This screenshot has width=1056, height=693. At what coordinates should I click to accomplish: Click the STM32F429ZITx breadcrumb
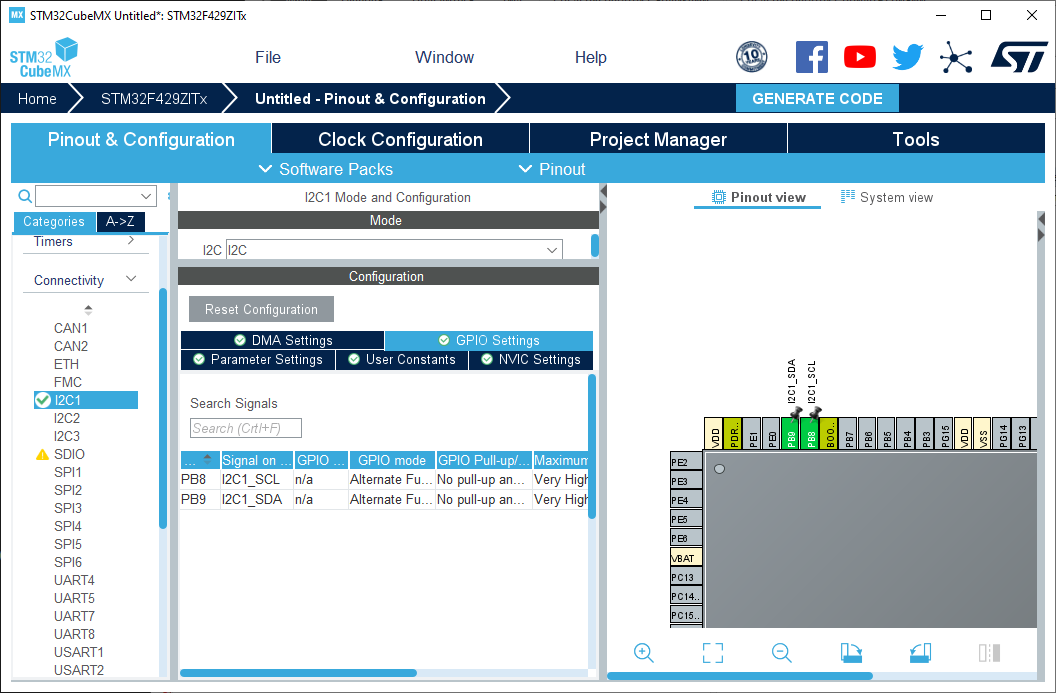click(154, 99)
